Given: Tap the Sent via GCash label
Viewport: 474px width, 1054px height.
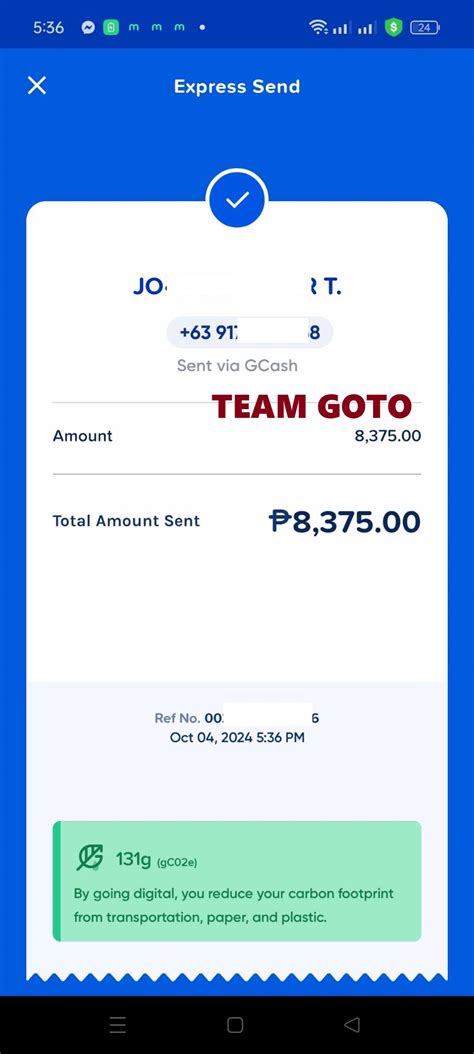Looking at the screenshot, I should (237, 366).
